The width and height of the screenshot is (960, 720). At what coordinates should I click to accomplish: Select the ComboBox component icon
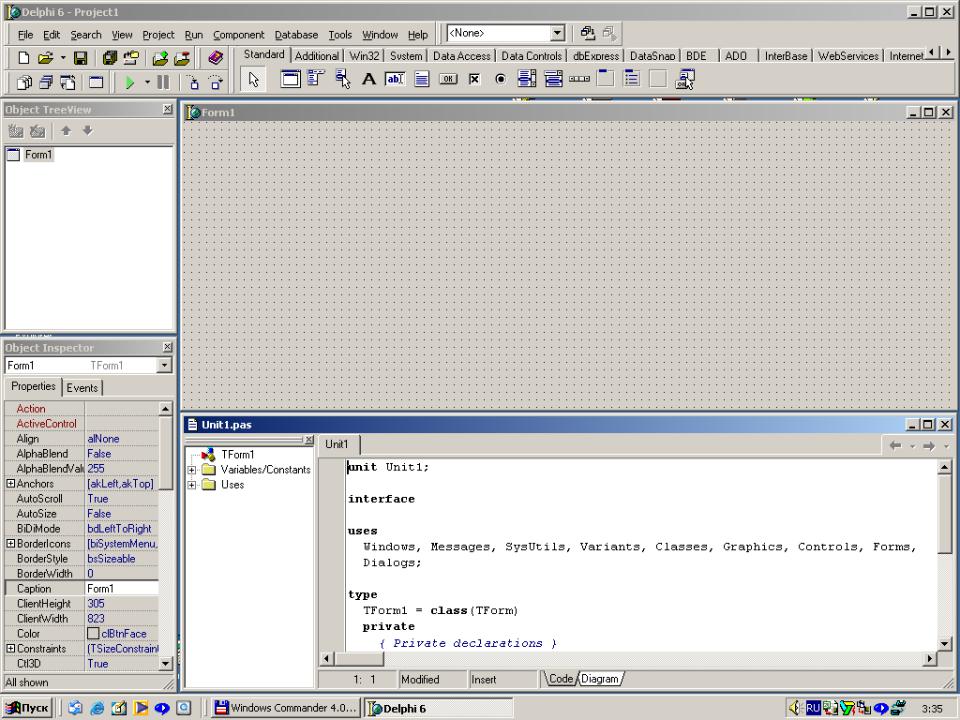click(553, 79)
